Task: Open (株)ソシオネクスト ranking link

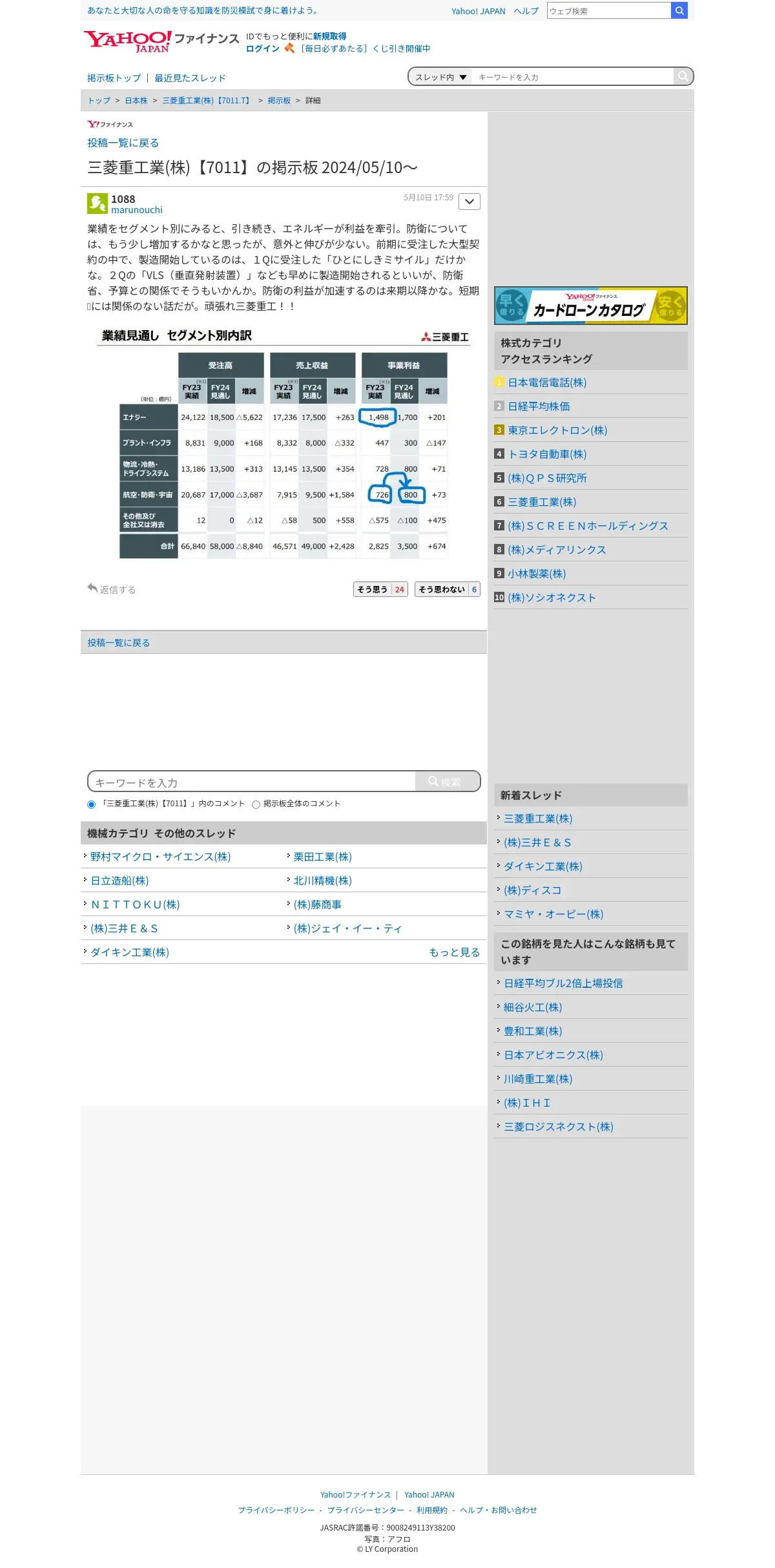Action: [552, 598]
